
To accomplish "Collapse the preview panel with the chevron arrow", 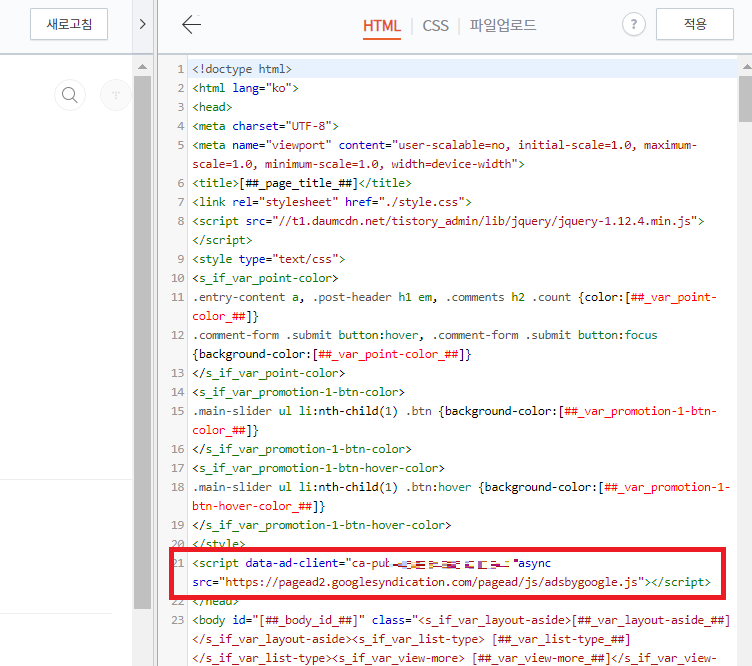I will (x=142, y=24).
